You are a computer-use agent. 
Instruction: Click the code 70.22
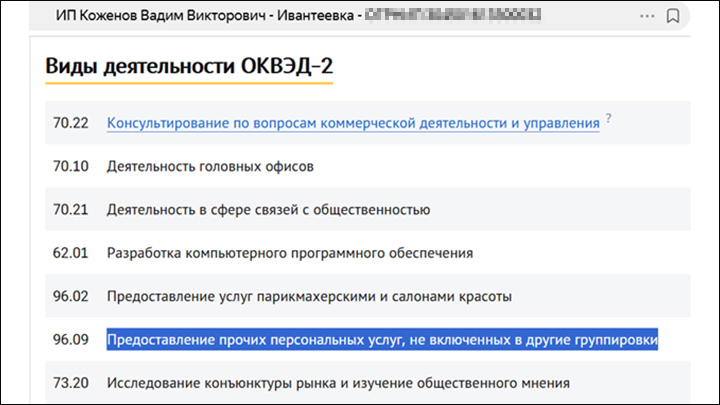pos(71,123)
